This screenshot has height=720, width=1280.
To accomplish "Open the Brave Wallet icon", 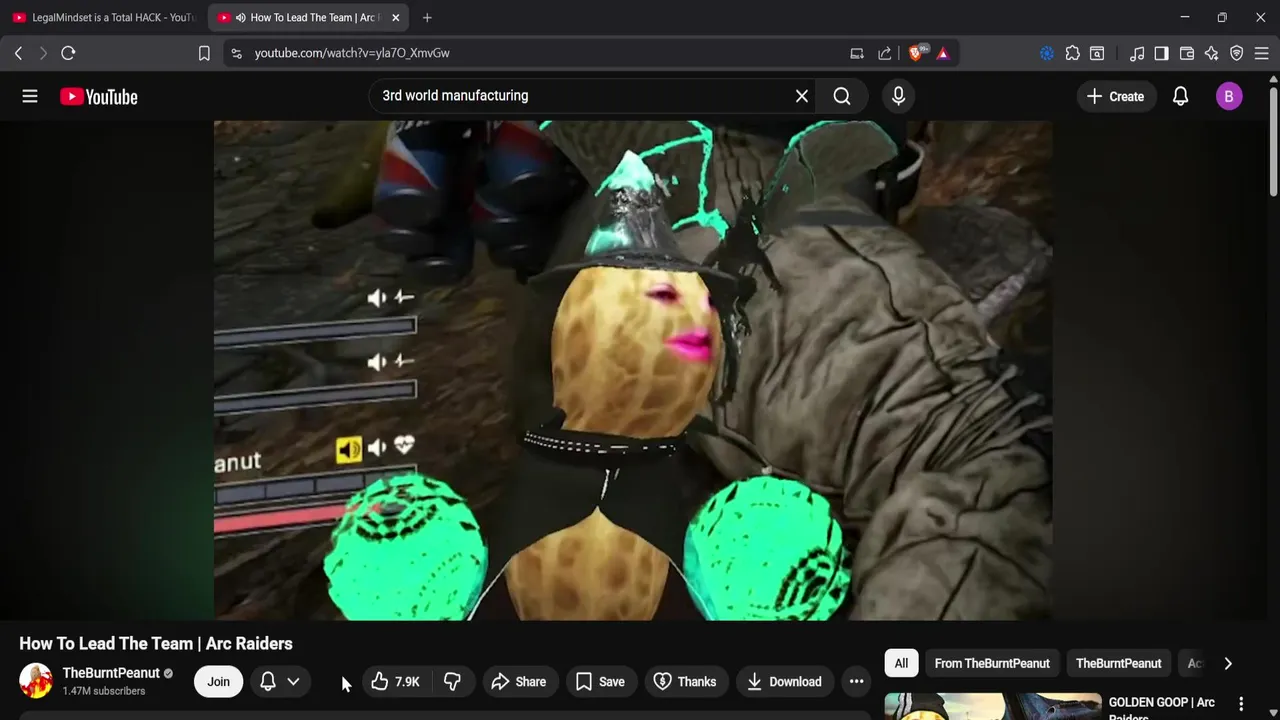I will [1187, 53].
